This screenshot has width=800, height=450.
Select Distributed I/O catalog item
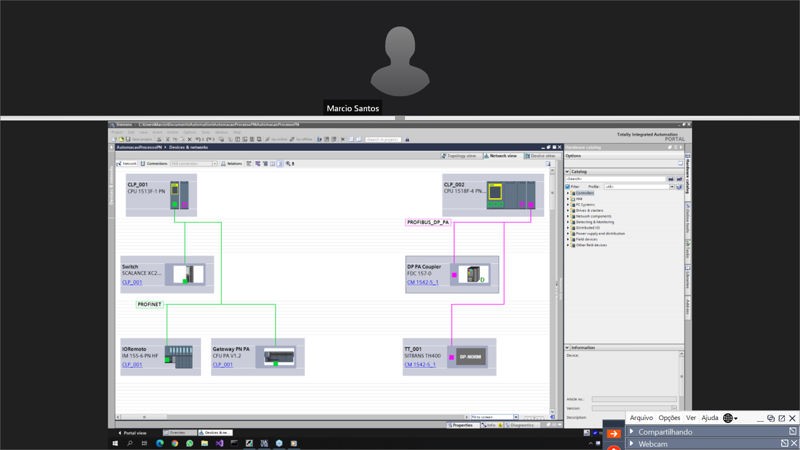pos(588,228)
